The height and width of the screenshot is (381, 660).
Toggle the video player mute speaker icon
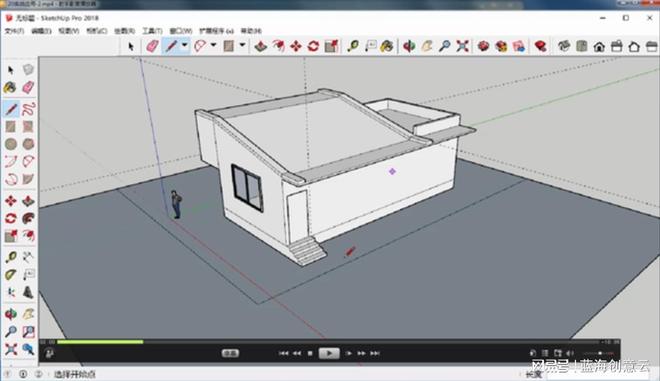570,353
